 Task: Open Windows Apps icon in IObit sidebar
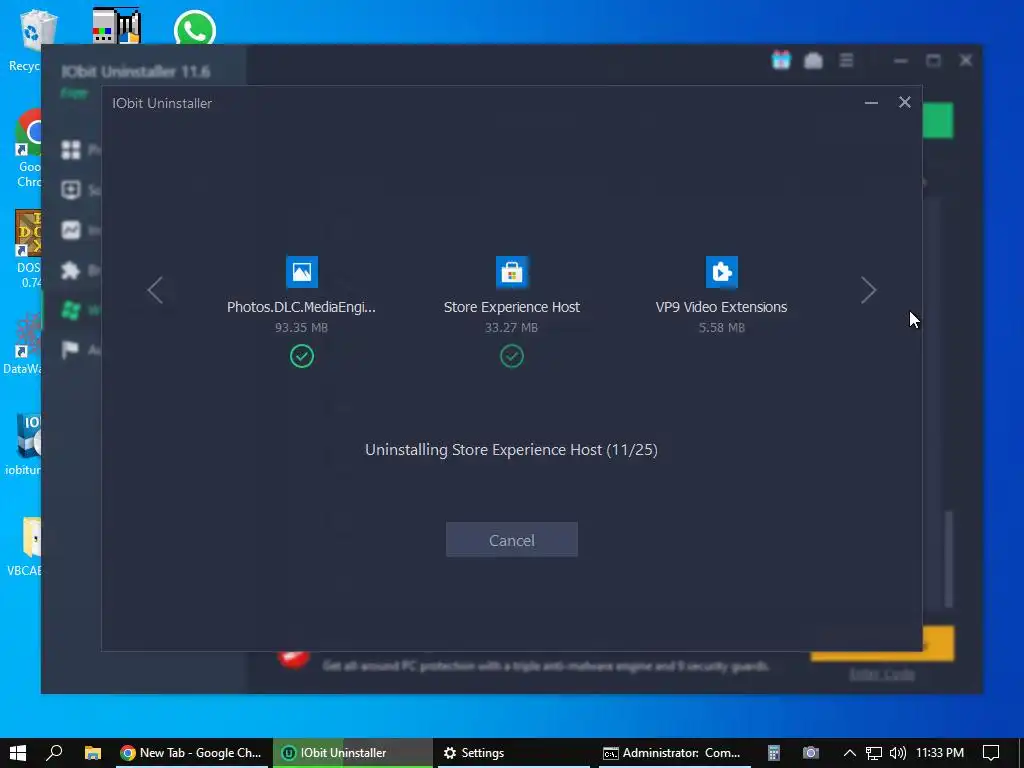tap(71, 310)
